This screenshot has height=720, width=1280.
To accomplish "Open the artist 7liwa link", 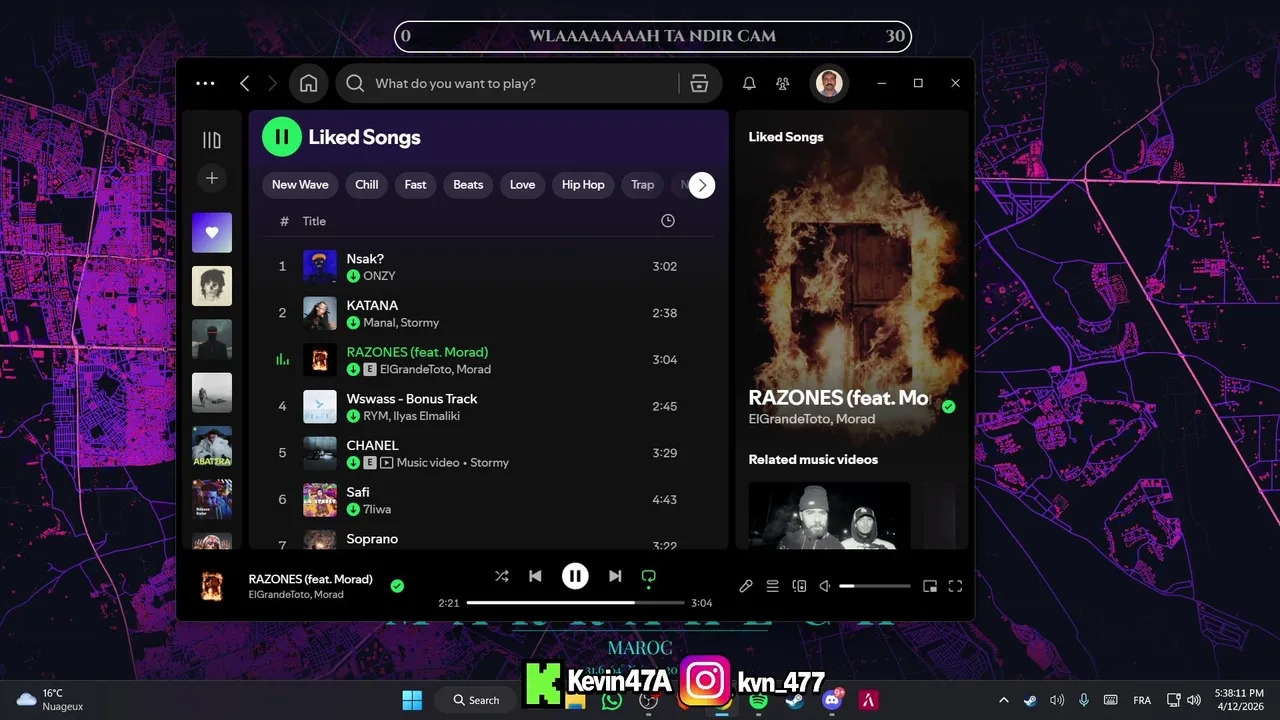I will coord(377,509).
